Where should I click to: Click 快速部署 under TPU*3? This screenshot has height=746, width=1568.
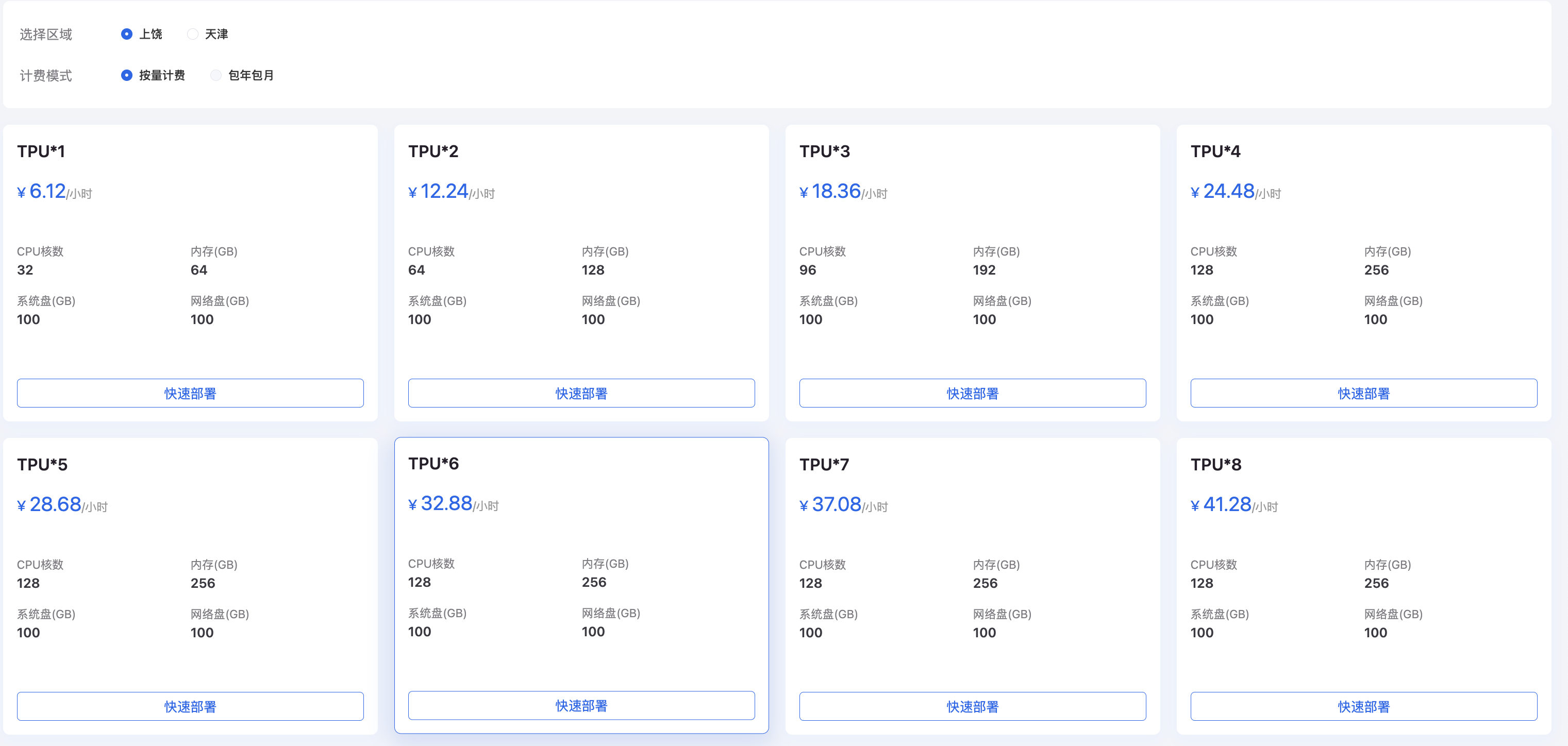972,393
